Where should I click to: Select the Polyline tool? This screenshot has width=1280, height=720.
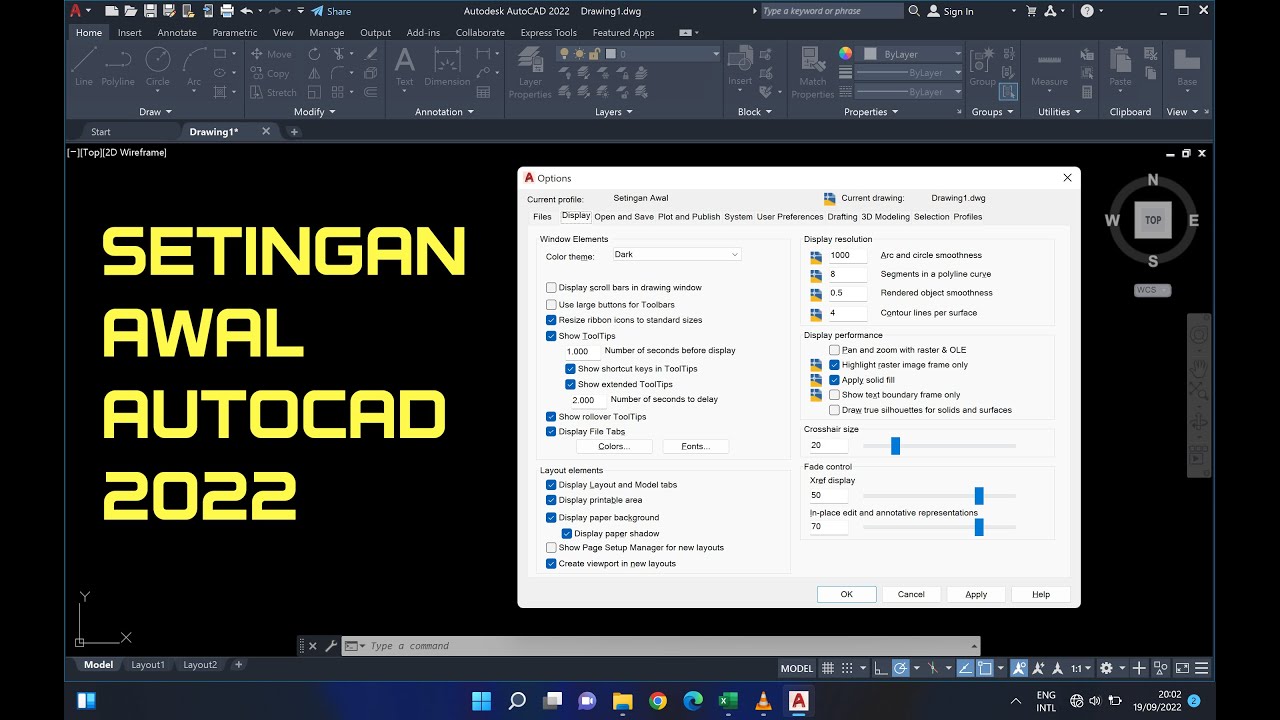pos(118,67)
